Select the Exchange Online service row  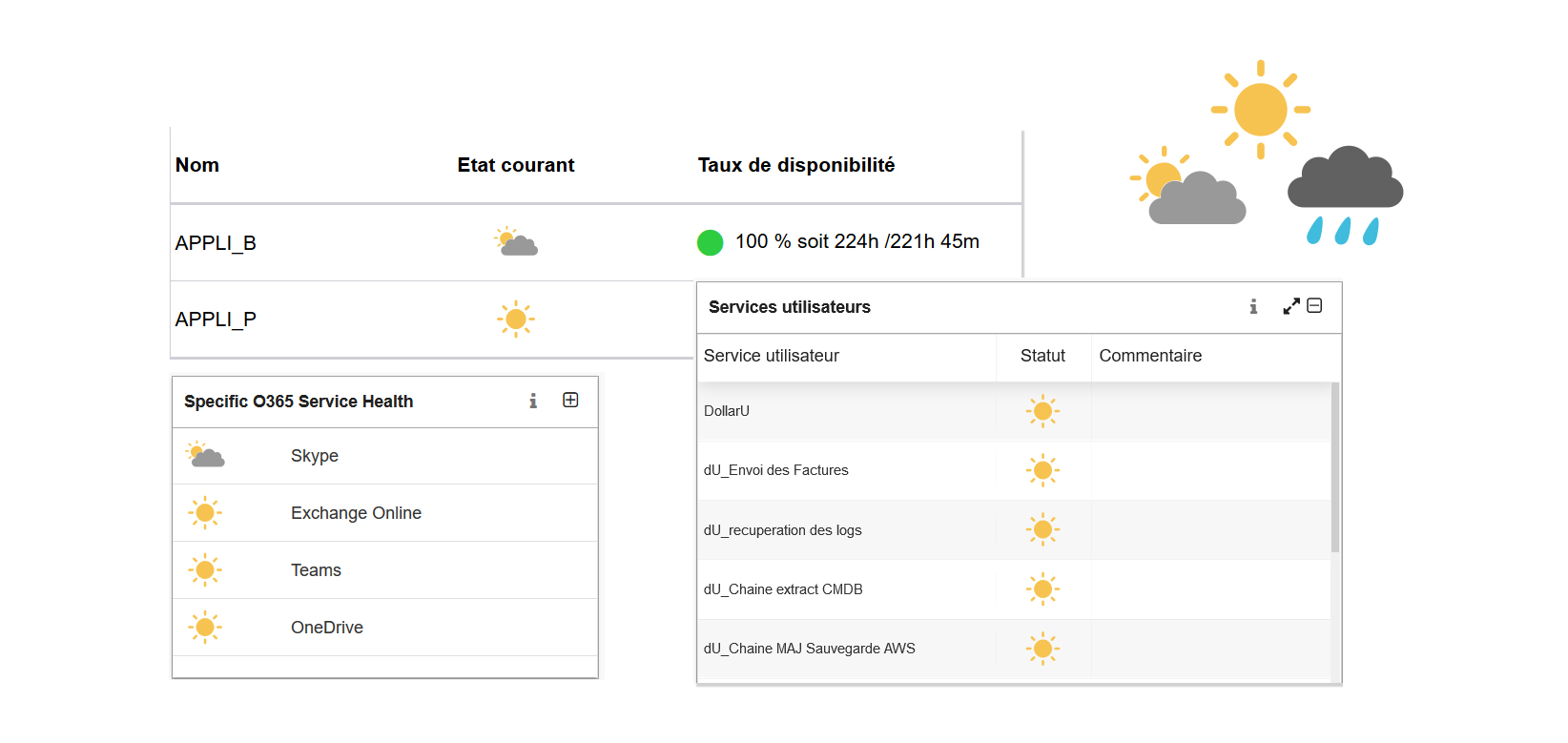click(x=385, y=513)
